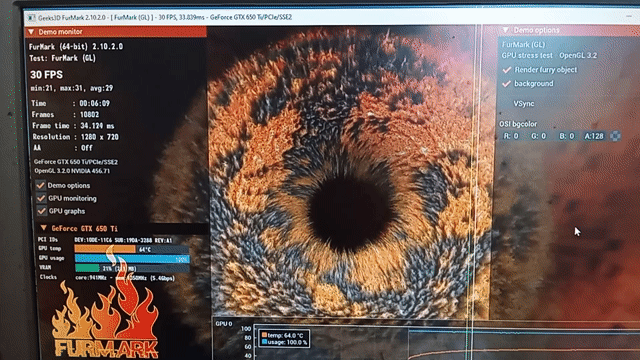Click the FurMark flame logo
Viewport: 640px width, 360px height.
pos(106,320)
